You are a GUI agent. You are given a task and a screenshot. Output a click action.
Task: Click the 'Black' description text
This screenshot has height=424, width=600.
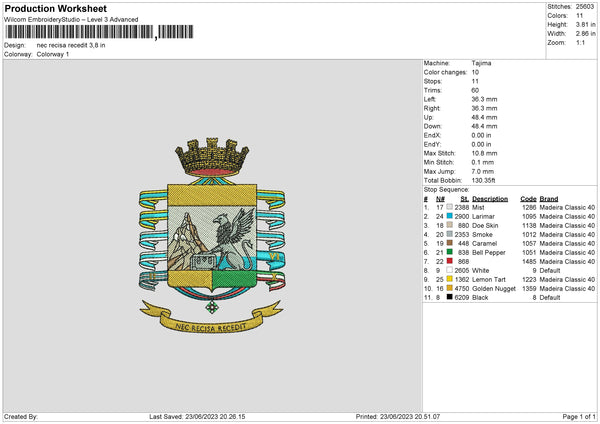coord(480,297)
